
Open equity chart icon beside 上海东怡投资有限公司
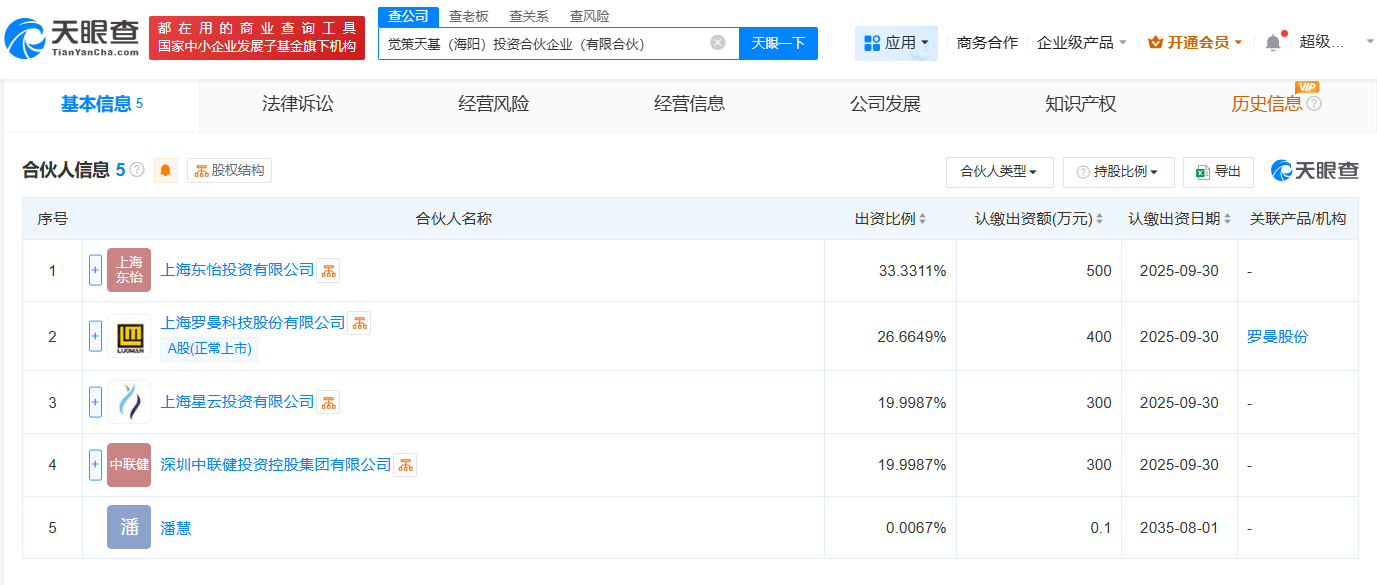tap(327, 270)
